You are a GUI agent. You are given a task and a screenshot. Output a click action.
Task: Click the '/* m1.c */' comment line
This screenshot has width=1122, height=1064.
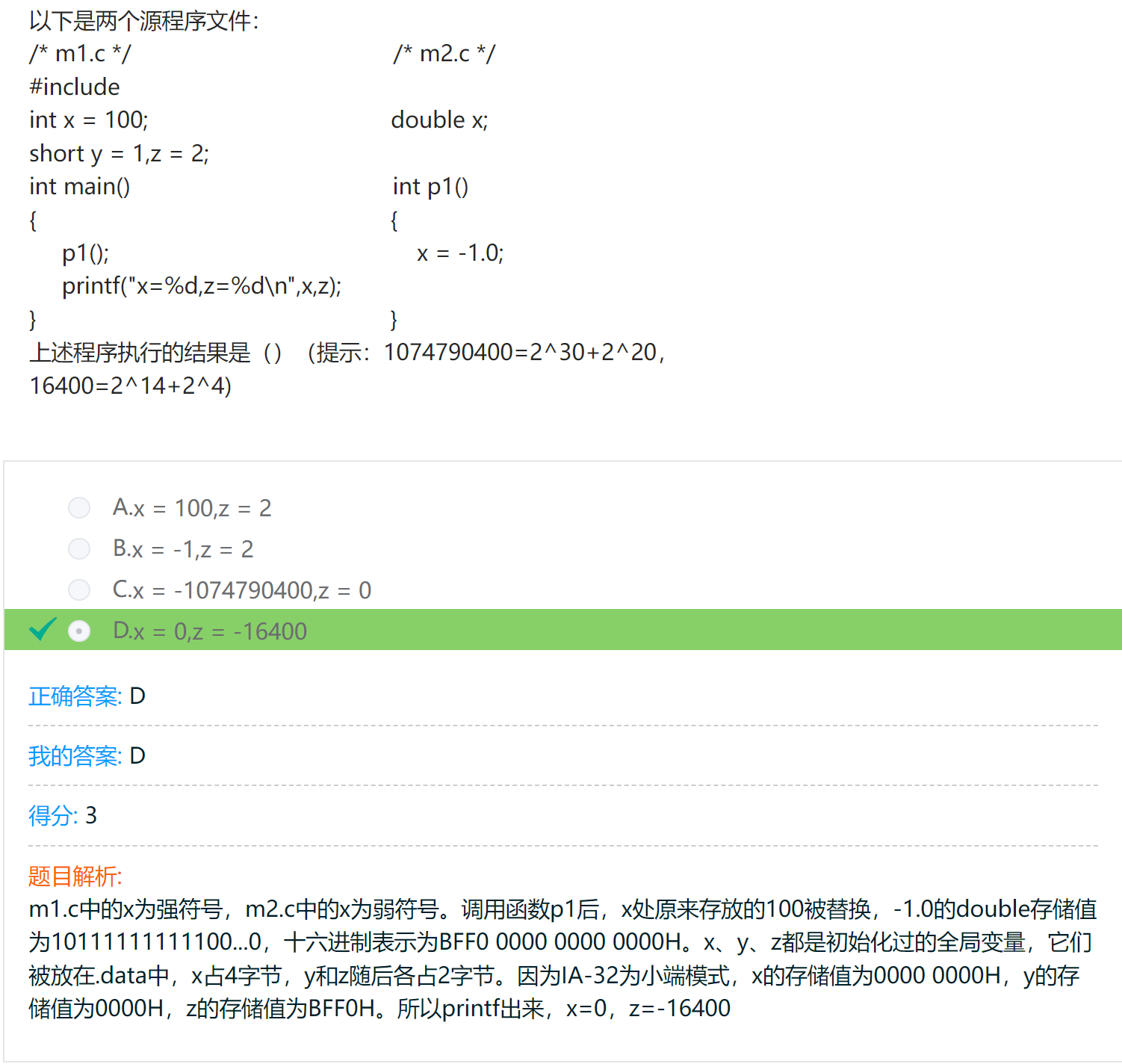80,54
